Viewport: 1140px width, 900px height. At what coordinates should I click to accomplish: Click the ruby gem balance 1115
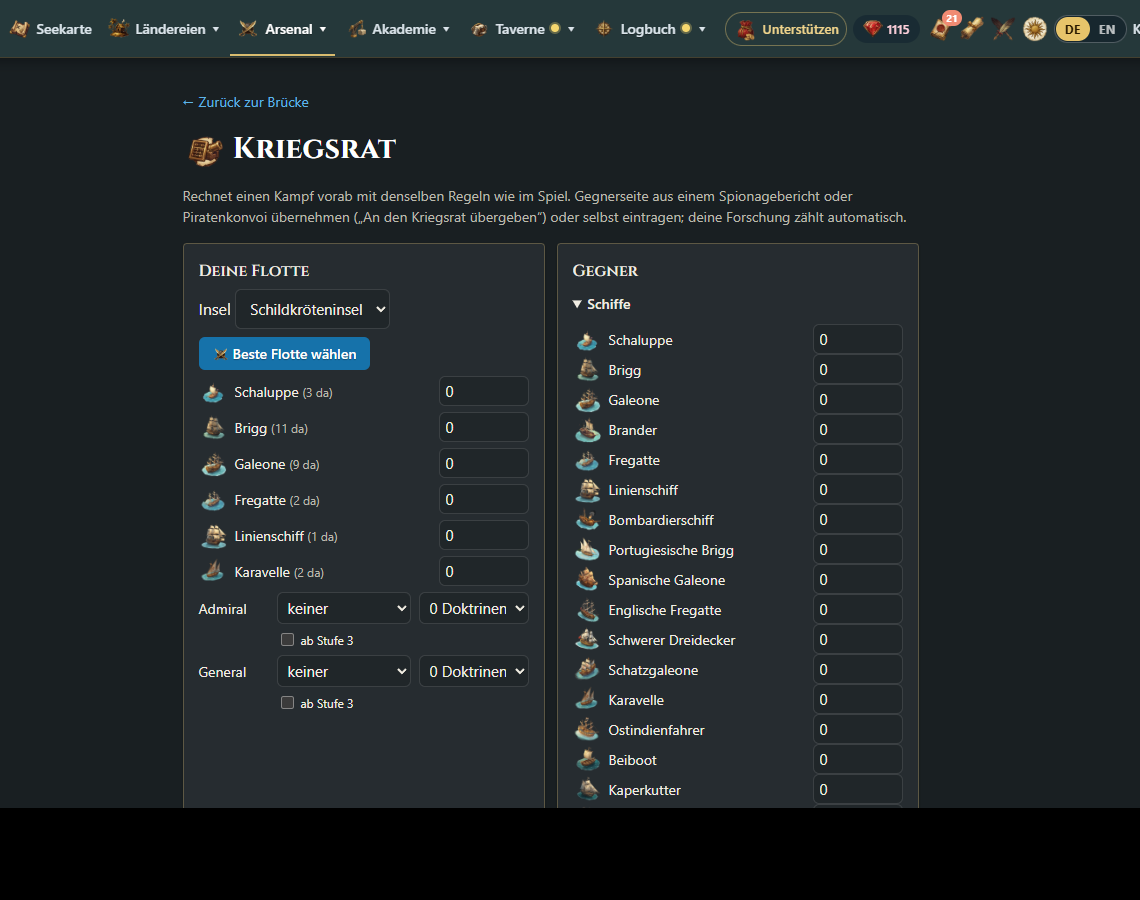[886, 29]
